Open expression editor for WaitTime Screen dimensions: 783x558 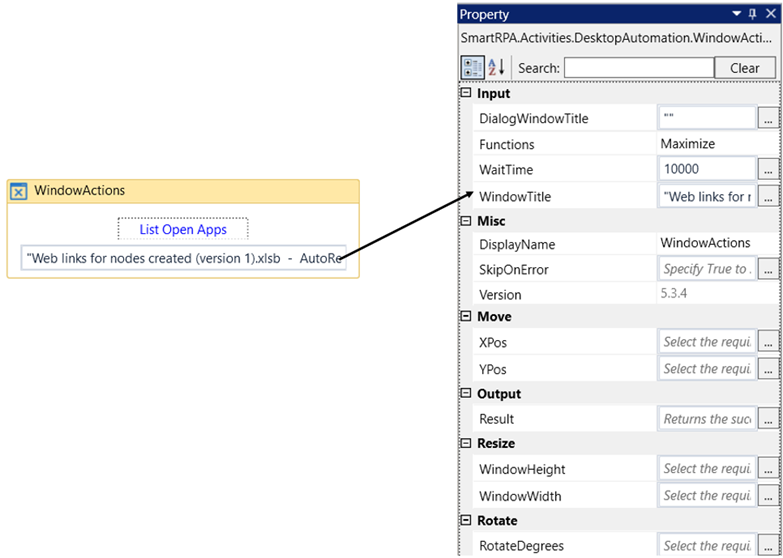(768, 169)
